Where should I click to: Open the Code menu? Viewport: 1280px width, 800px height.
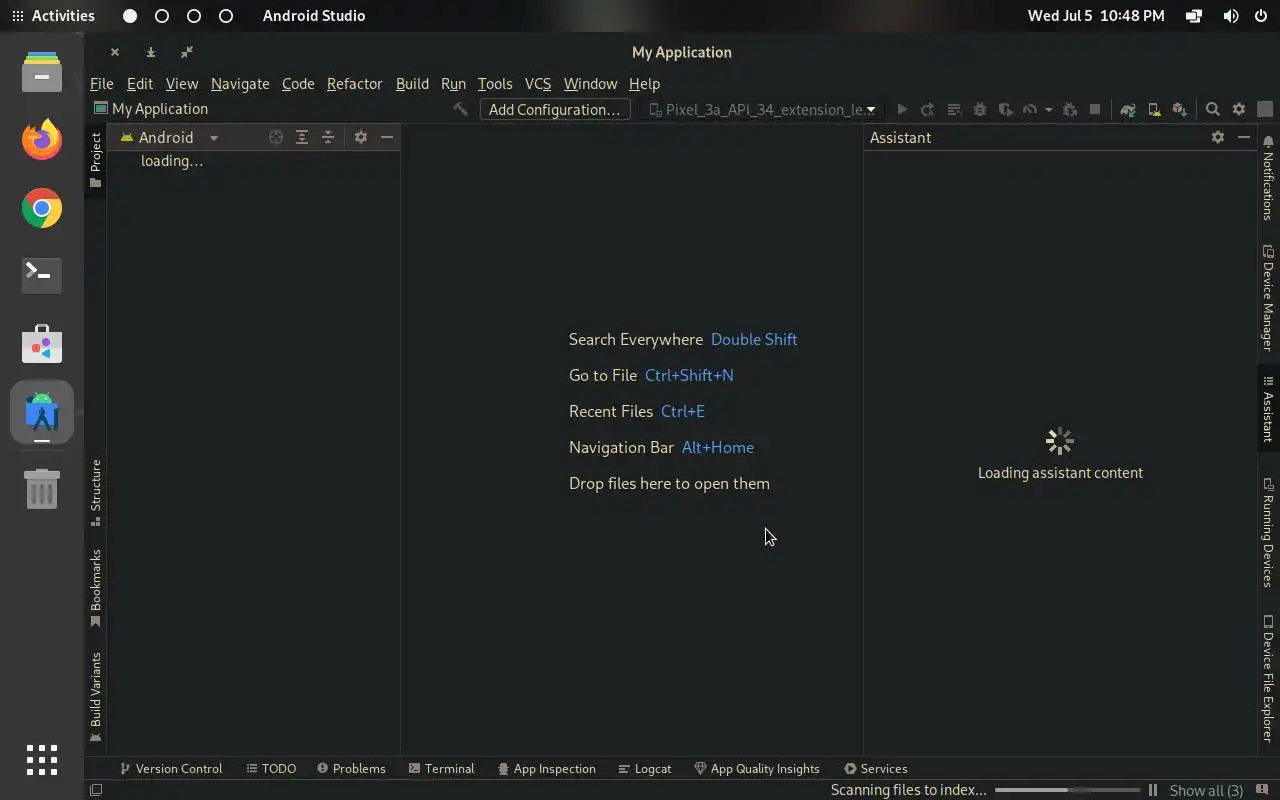298,83
